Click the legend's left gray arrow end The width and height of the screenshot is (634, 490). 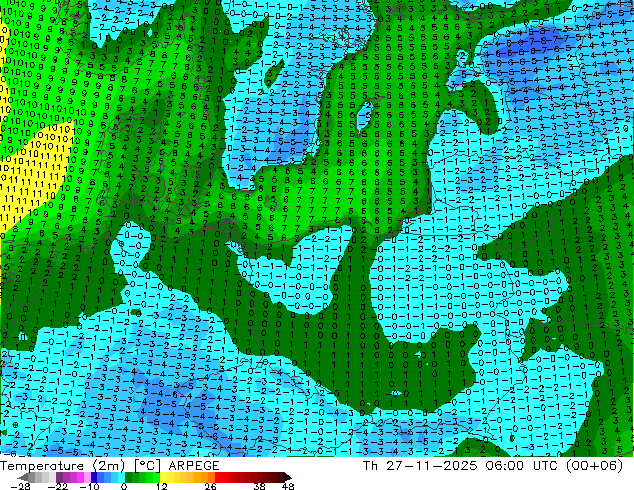click(23, 477)
